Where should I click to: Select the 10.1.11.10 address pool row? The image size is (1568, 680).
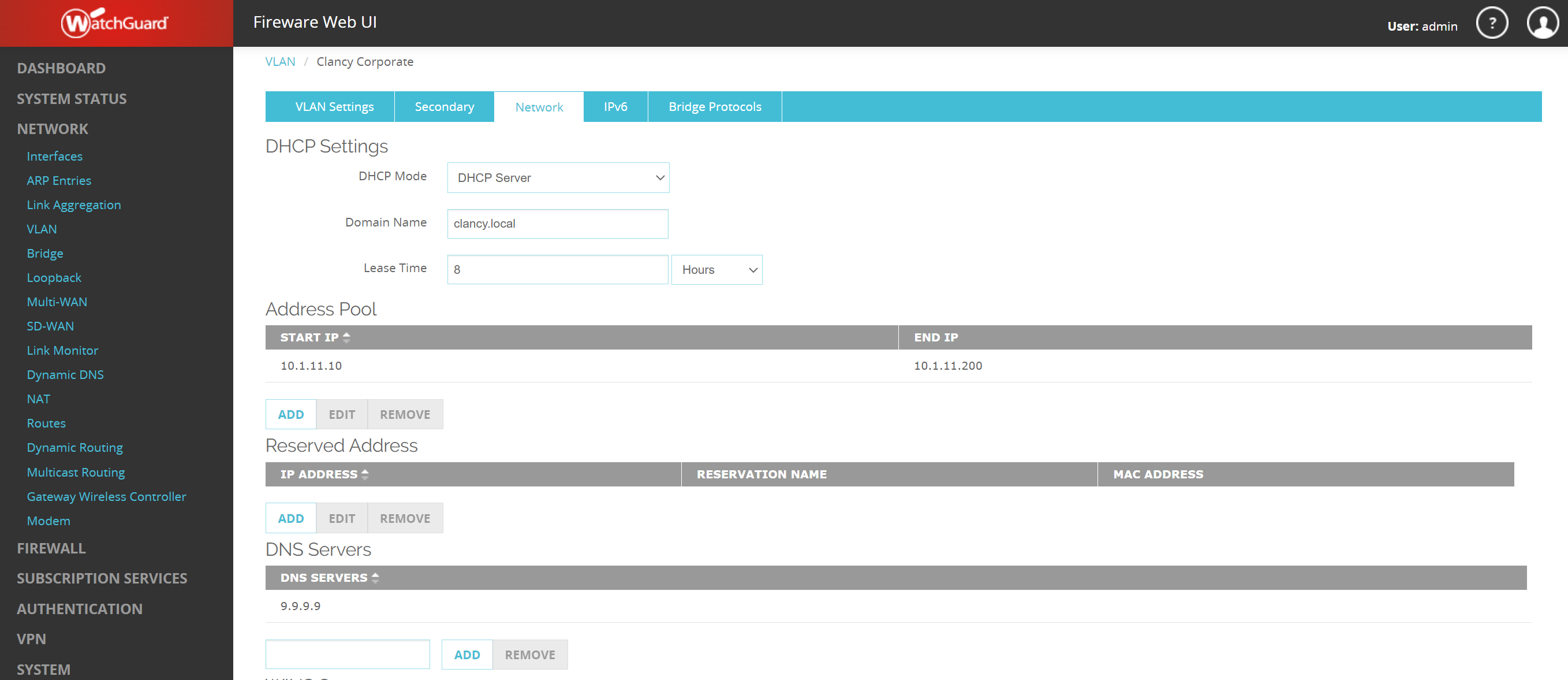311,365
